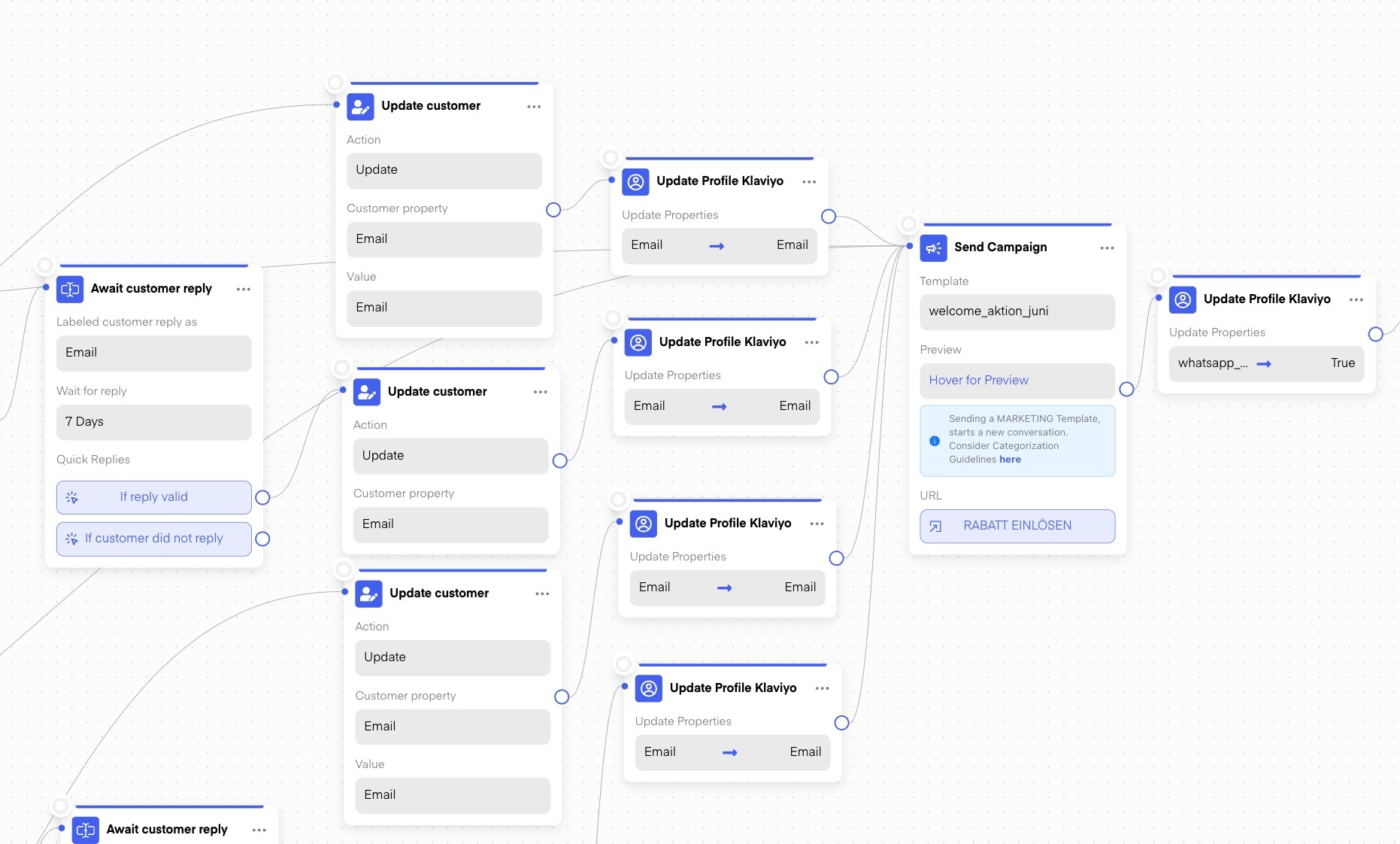Click the profile icon on the whatsapp Klaviyo node
Viewport: 1400px width, 844px height.
click(x=1183, y=300)
